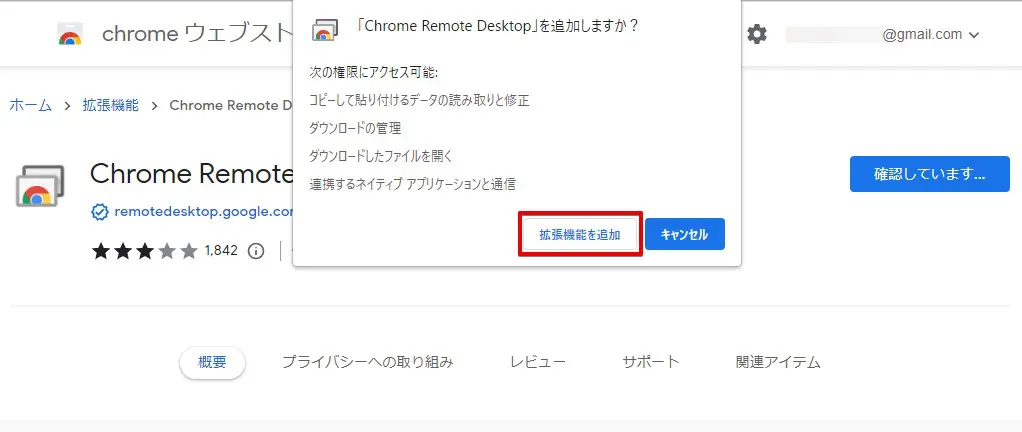The height and width of the screenshot is (432, 1022).
Task: Click the Chrome Web Store rainbow logo
Action: (70, 35)
